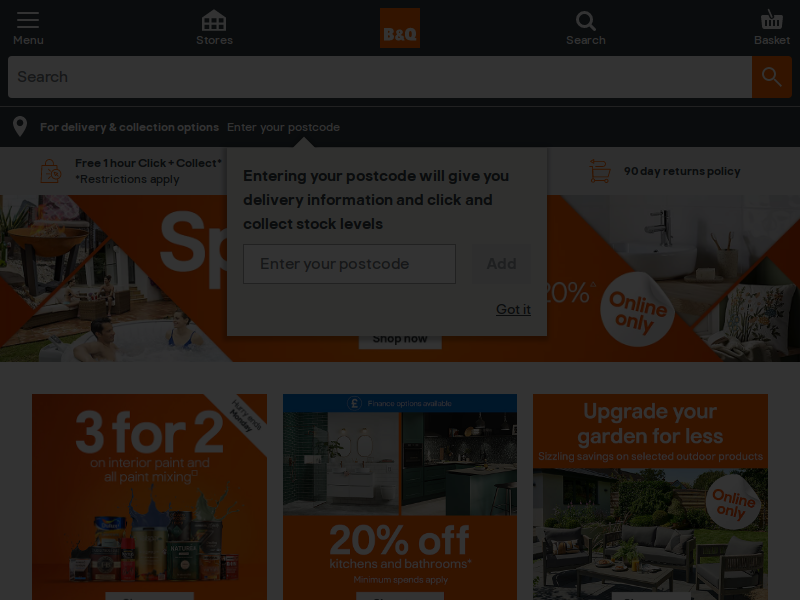800x600 pixels.
Task: Click the Finance options available strip
Action: [x=400, y=403]
